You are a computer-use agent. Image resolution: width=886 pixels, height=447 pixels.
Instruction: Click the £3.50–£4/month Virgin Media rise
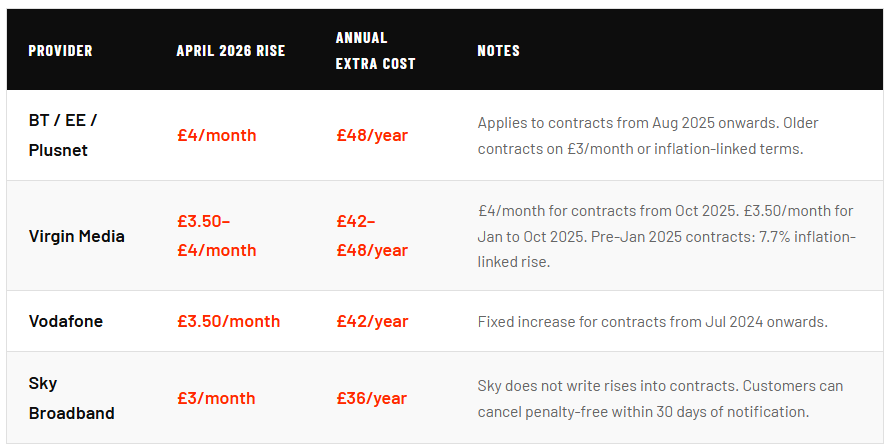216,236
